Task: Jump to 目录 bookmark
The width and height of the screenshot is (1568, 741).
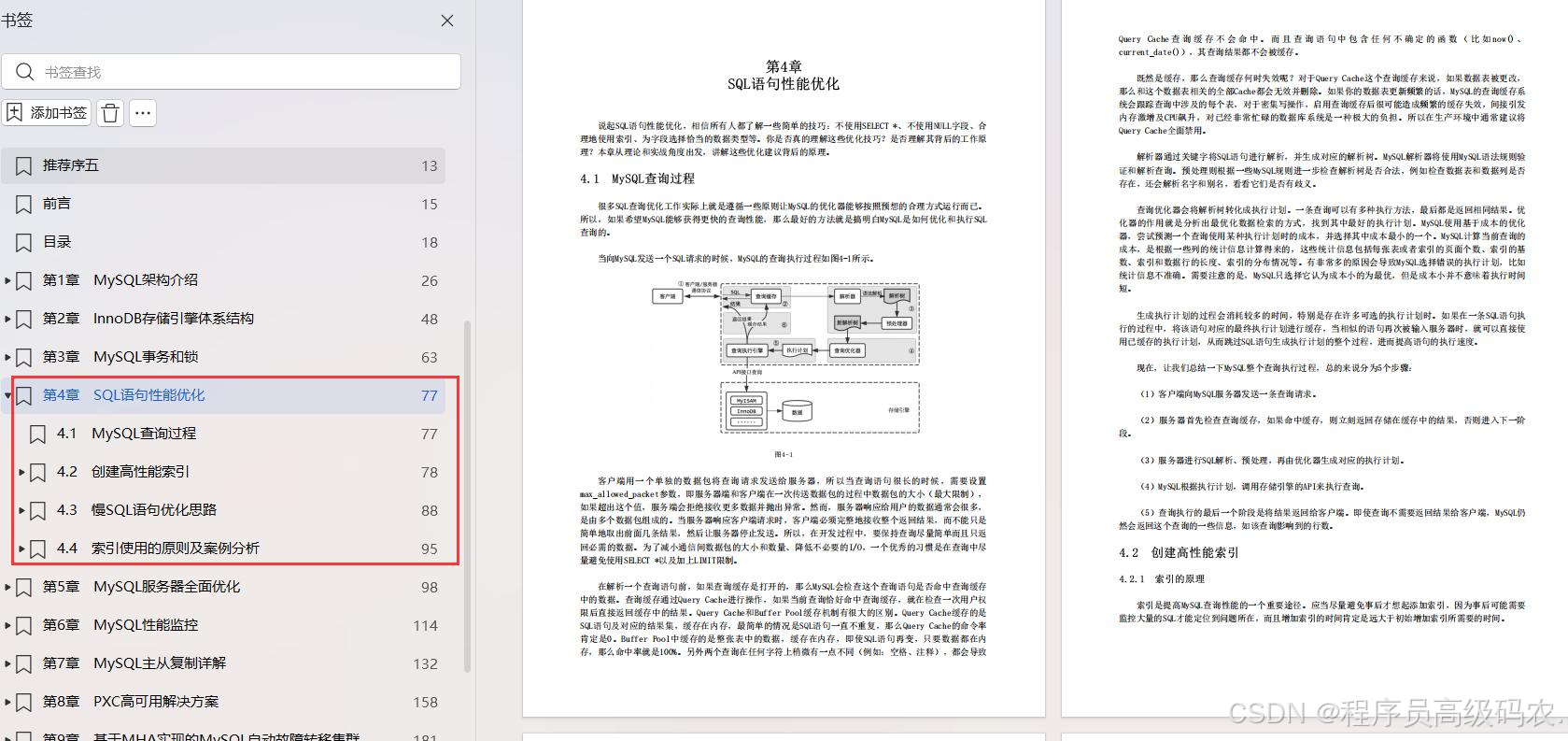Action: (56, 242)
